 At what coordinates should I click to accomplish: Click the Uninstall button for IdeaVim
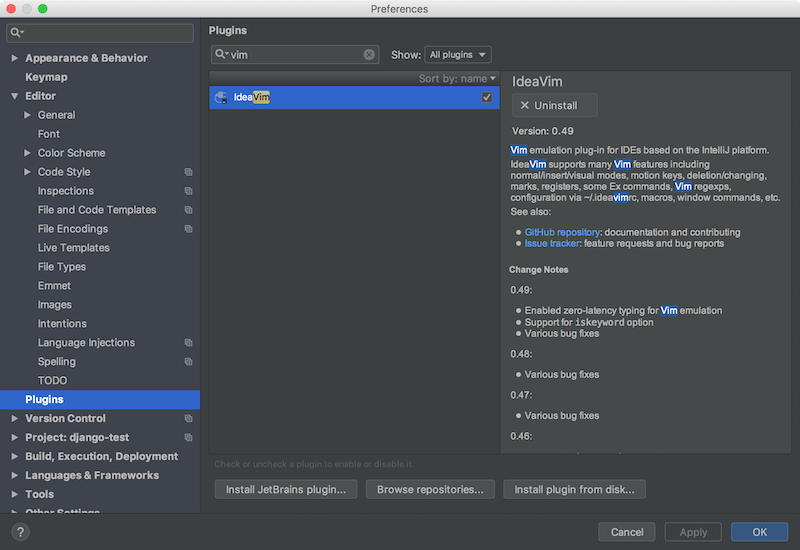point(555,106)
